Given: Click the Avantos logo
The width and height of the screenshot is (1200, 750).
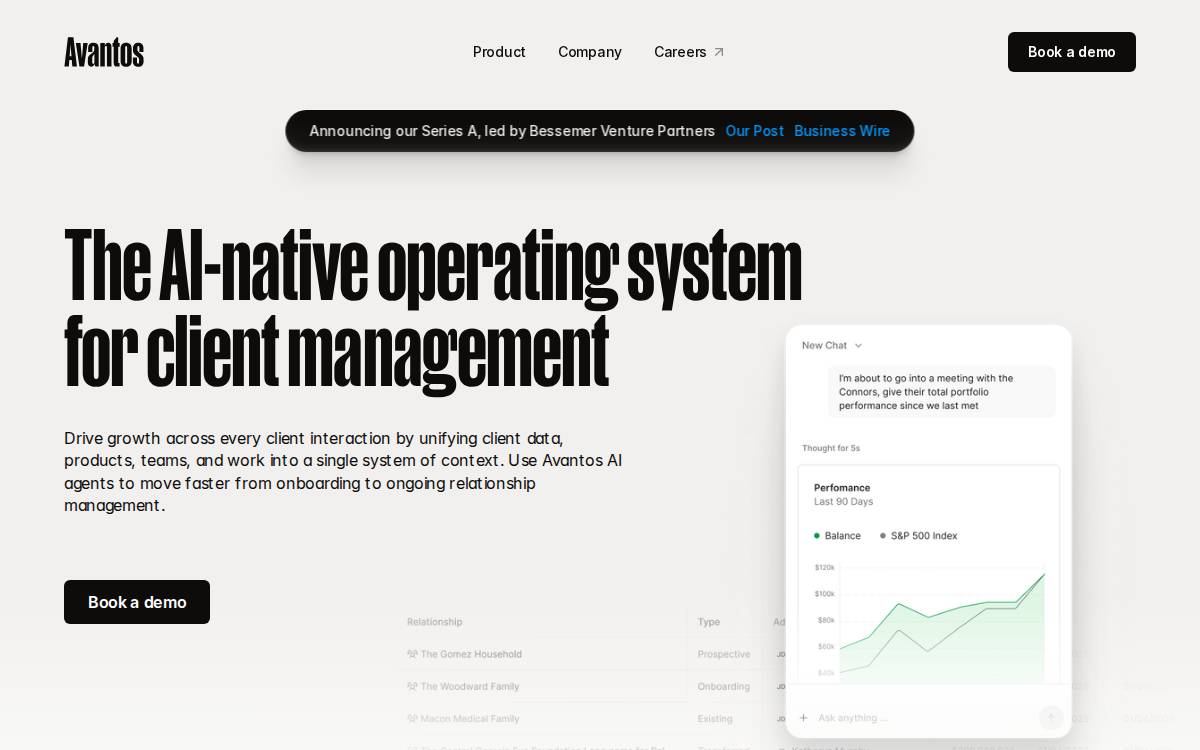Looking at the screenshot, I should (104, 52).
